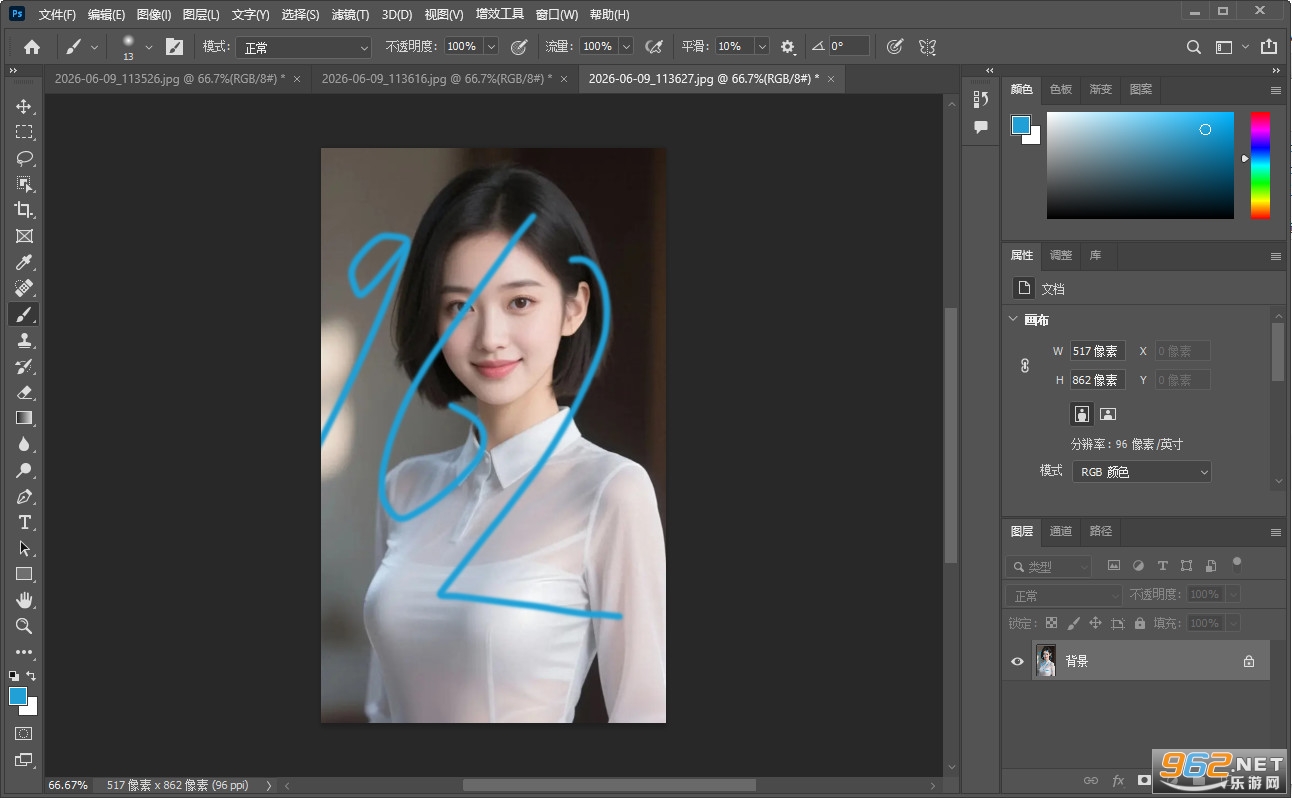Click the search magnifier in options bar

click(x=1194, y=46)
